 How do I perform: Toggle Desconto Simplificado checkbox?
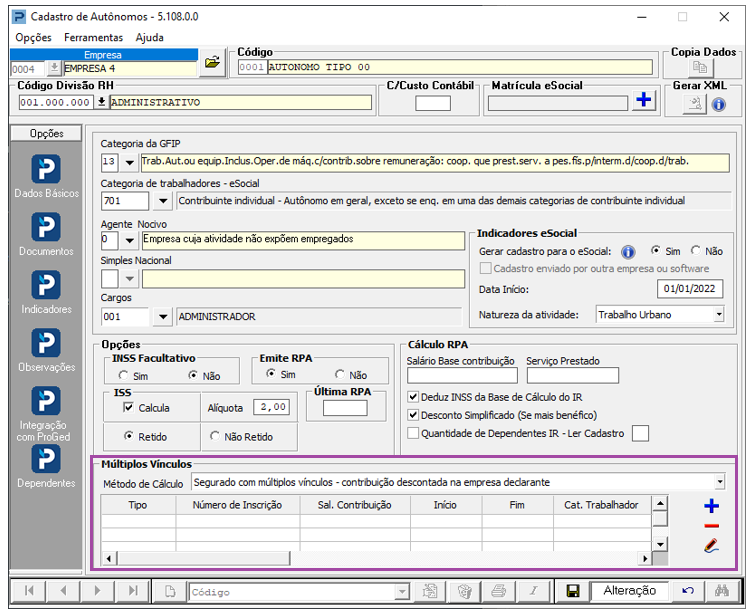[414, 415]
